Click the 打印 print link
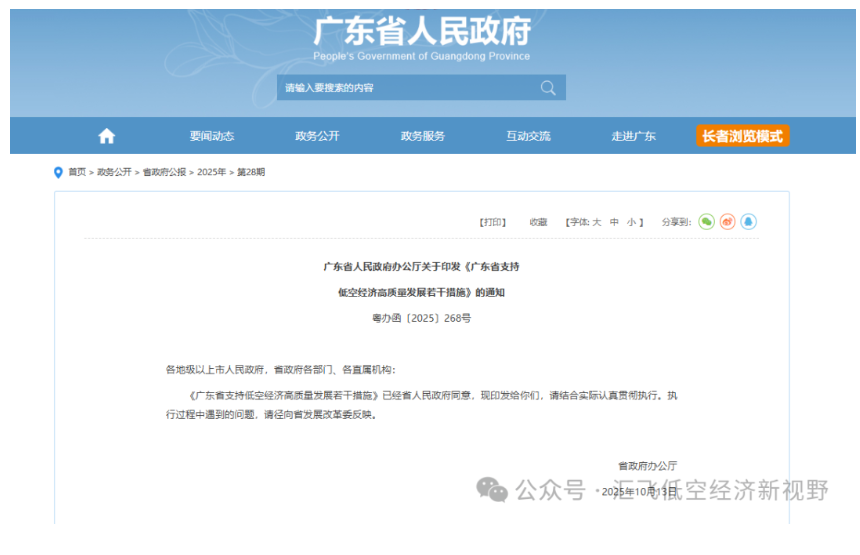Screen dimensions: 860x555 click(493, 222)
